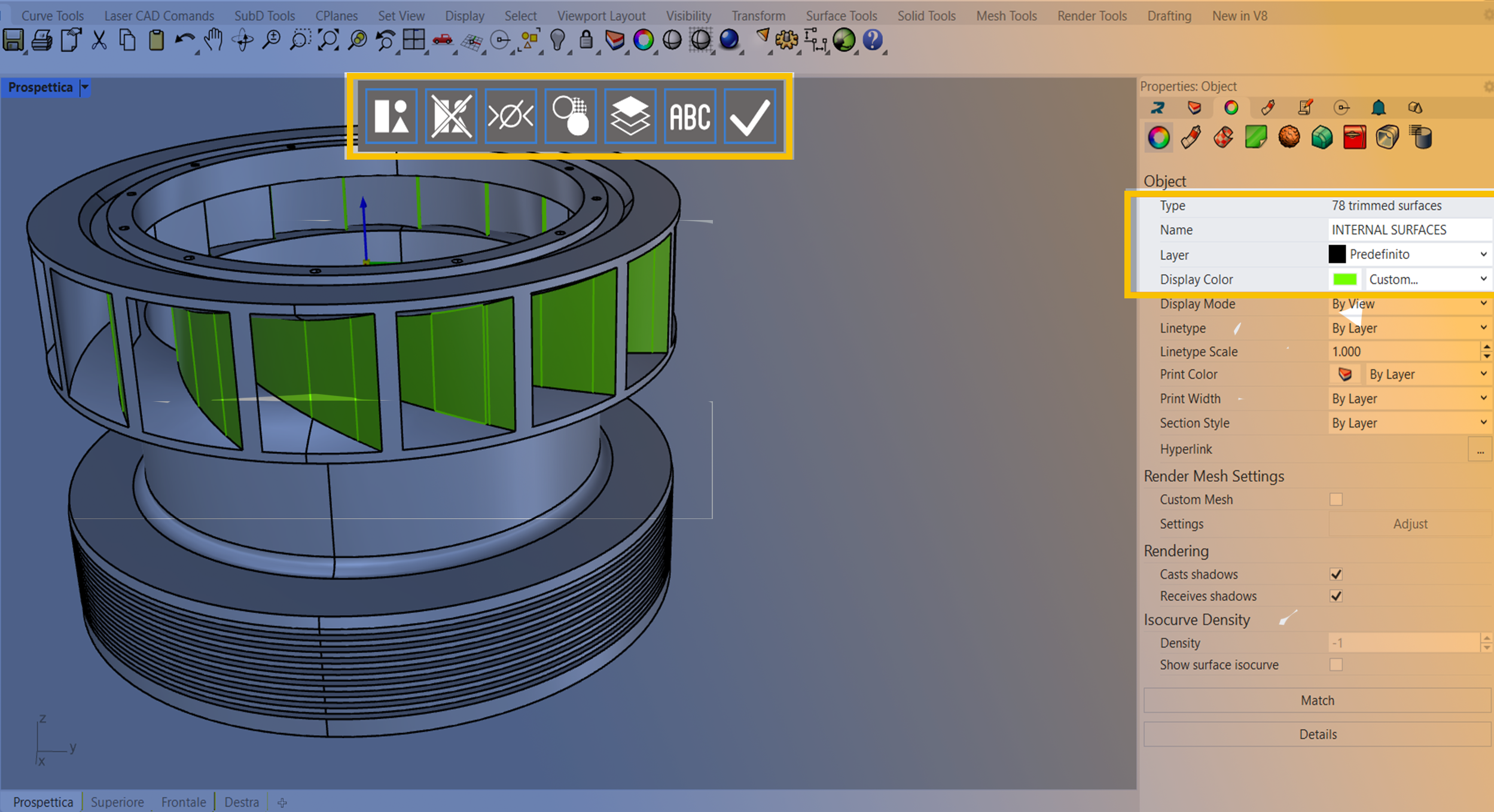Open the Surface Tools toolbar tab

pyautogui.click(x=841, y=16)
